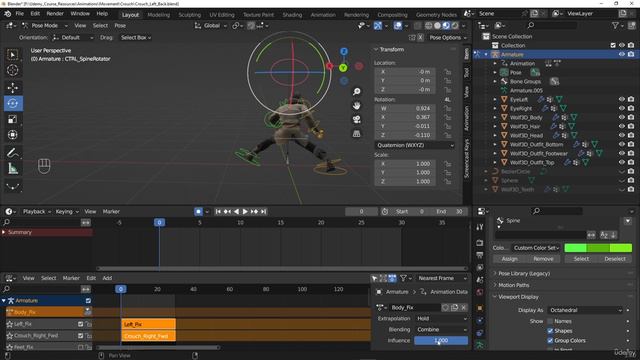Adjust the Influence slider for Body_Fix
640x360 pixels.
tap(441, 340)
